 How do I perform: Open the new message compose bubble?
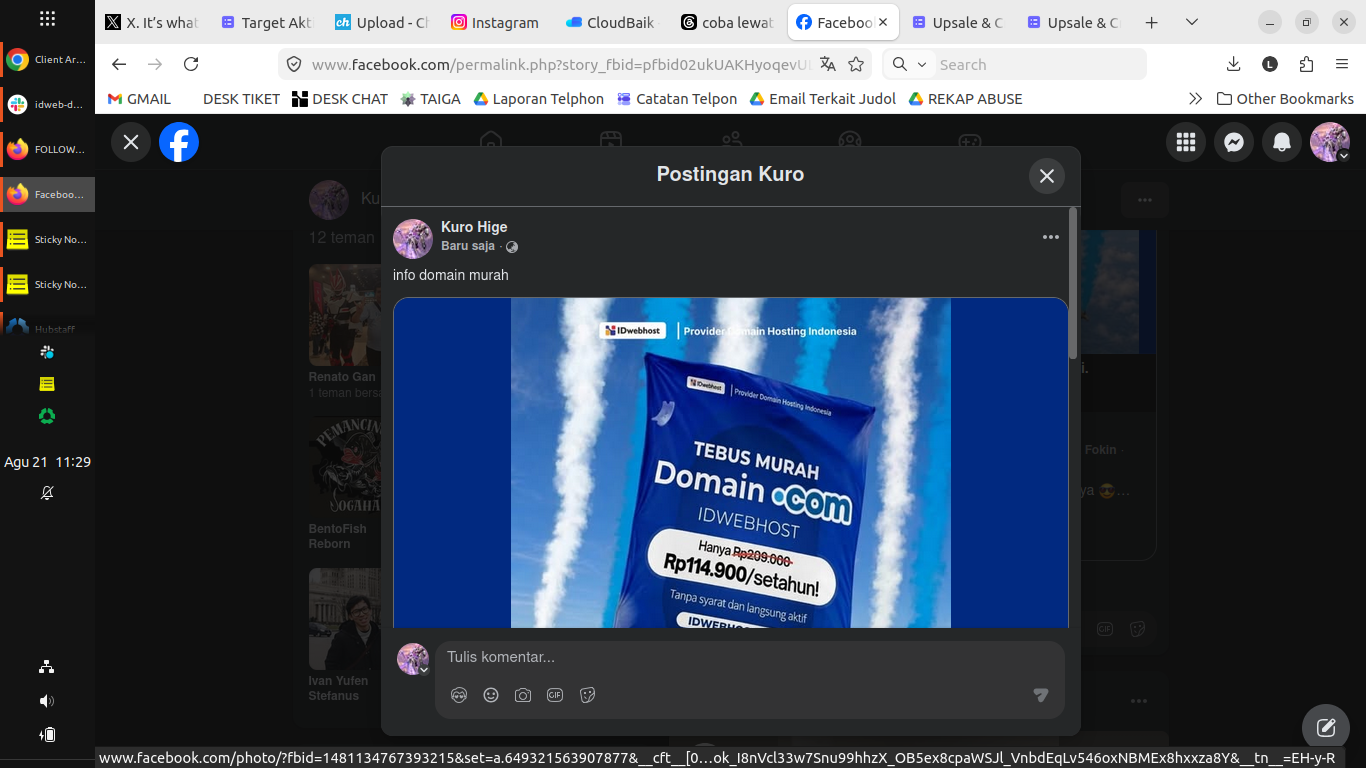click(x=1326, y=728)
